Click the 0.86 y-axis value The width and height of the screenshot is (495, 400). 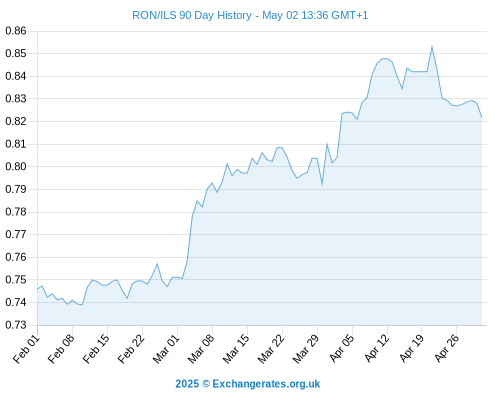click(x=16, y=31)
